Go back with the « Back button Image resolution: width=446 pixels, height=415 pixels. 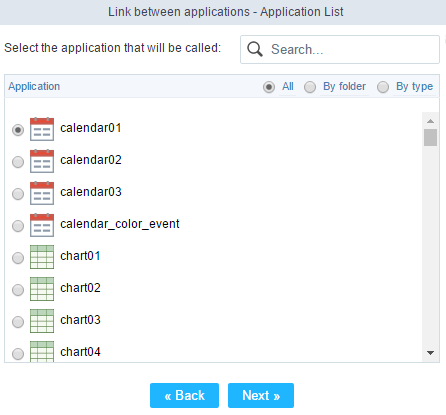click(x=184, y=395)
